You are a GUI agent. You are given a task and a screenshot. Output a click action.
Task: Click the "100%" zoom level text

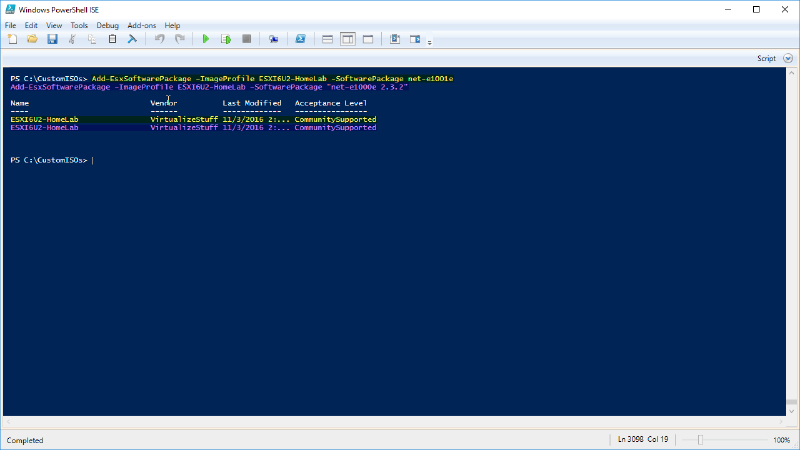pyautogui.click(x=781, y=440)
